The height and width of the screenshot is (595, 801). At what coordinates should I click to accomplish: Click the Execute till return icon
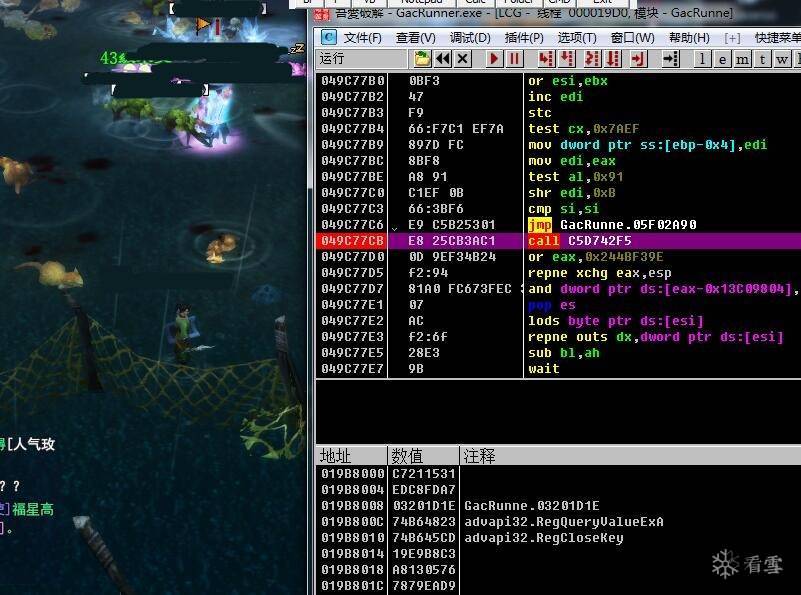click(638, 59)
